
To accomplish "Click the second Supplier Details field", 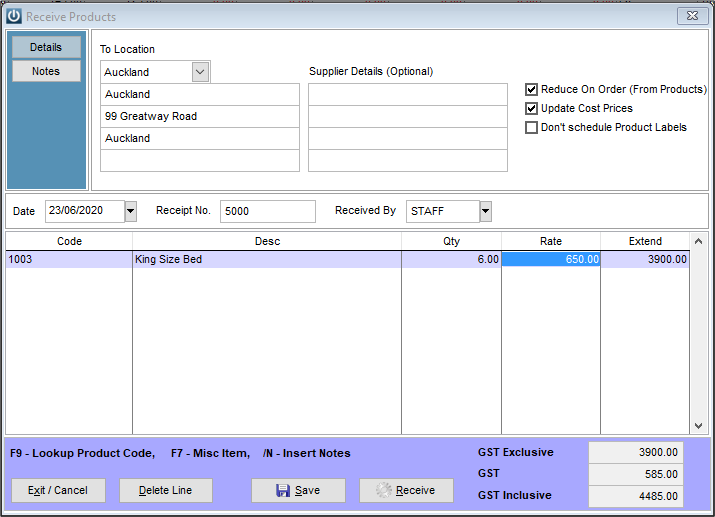I will (408, 116).
